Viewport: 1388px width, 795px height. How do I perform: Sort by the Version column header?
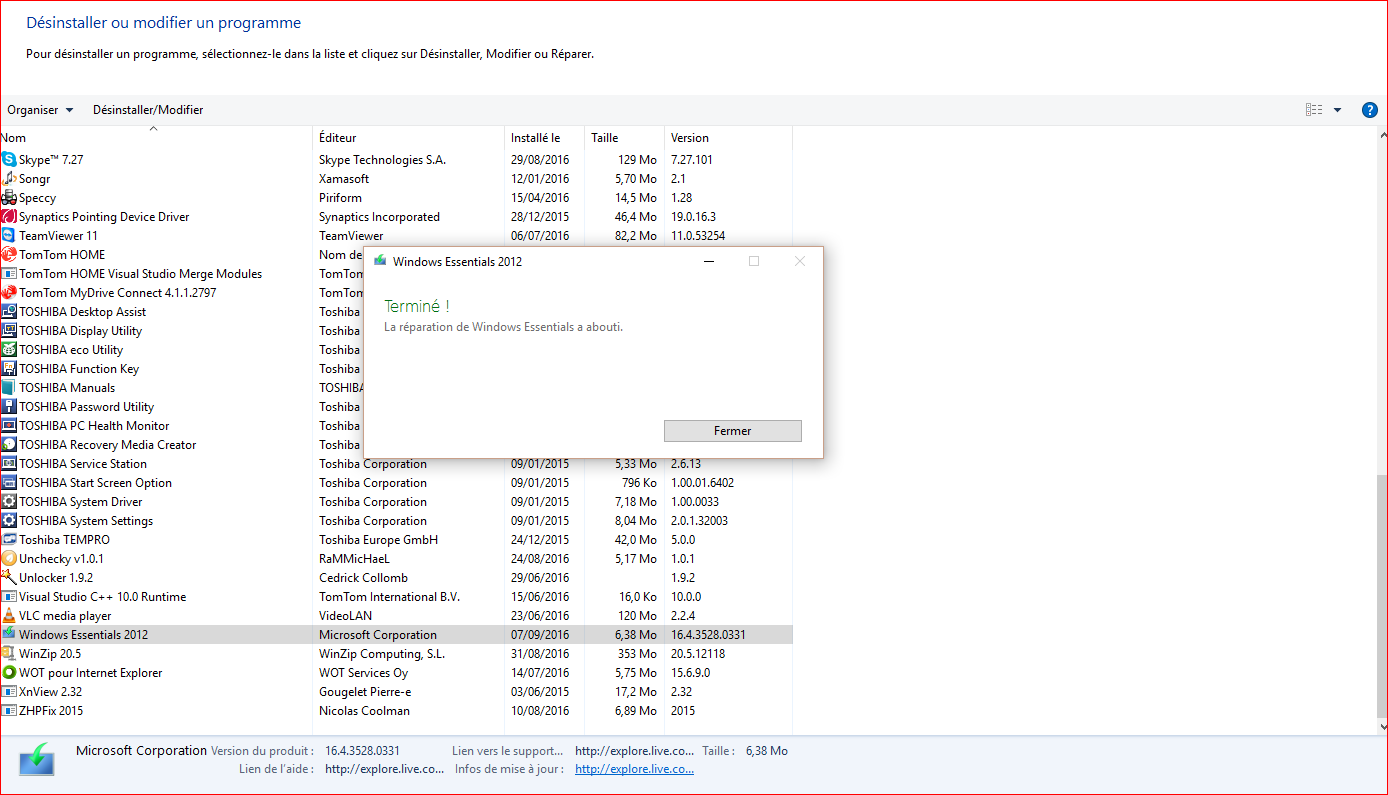tap(728, 138)
